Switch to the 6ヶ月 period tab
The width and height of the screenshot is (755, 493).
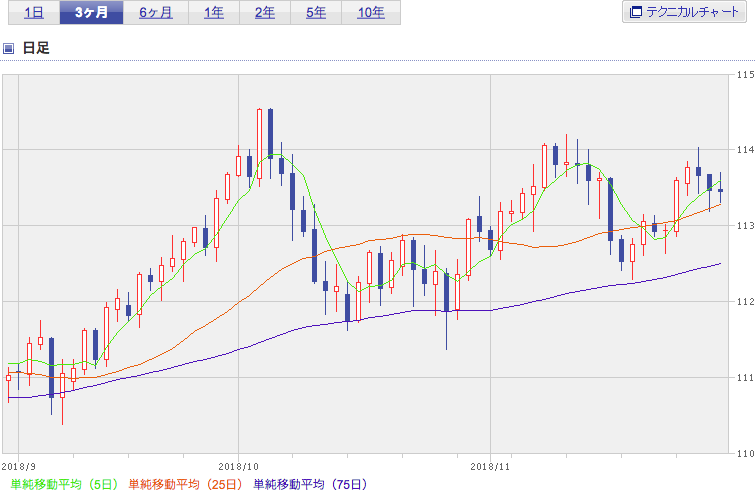[156, 13]
